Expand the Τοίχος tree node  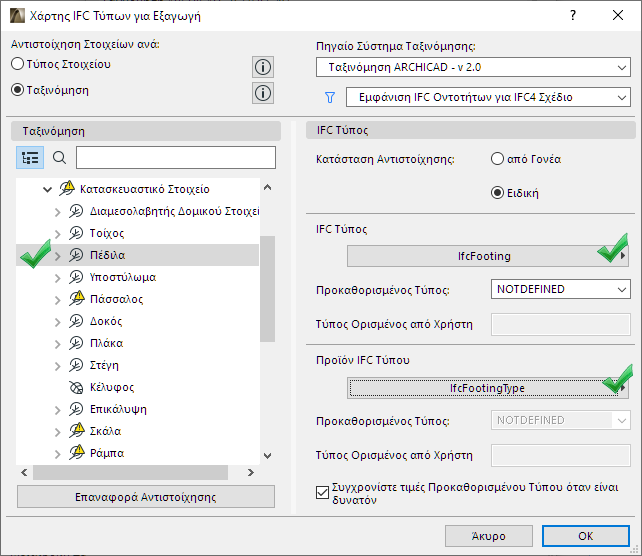pos(58,233)
